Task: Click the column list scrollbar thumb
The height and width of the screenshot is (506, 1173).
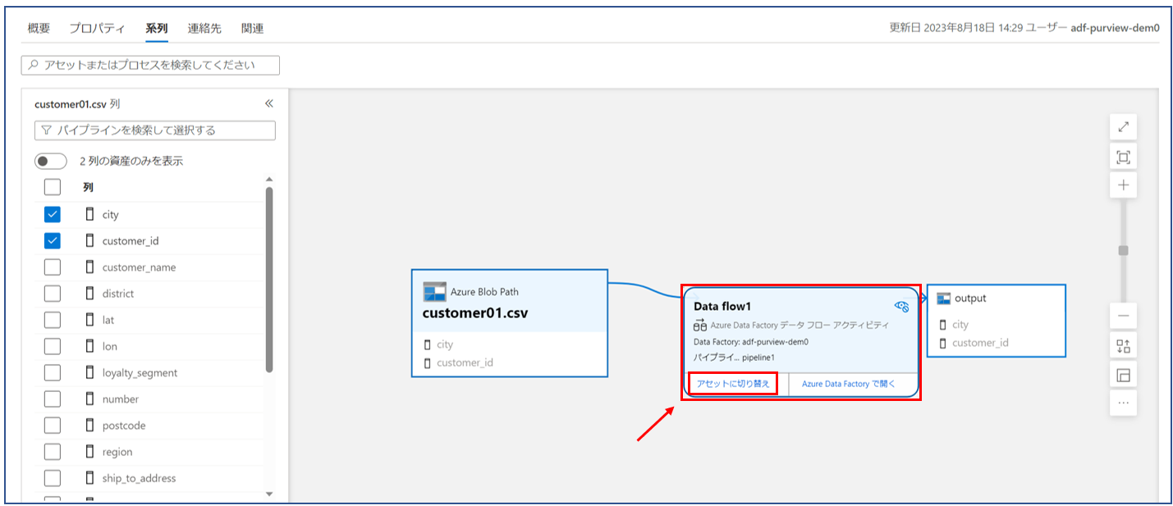Action: (269, 278)
